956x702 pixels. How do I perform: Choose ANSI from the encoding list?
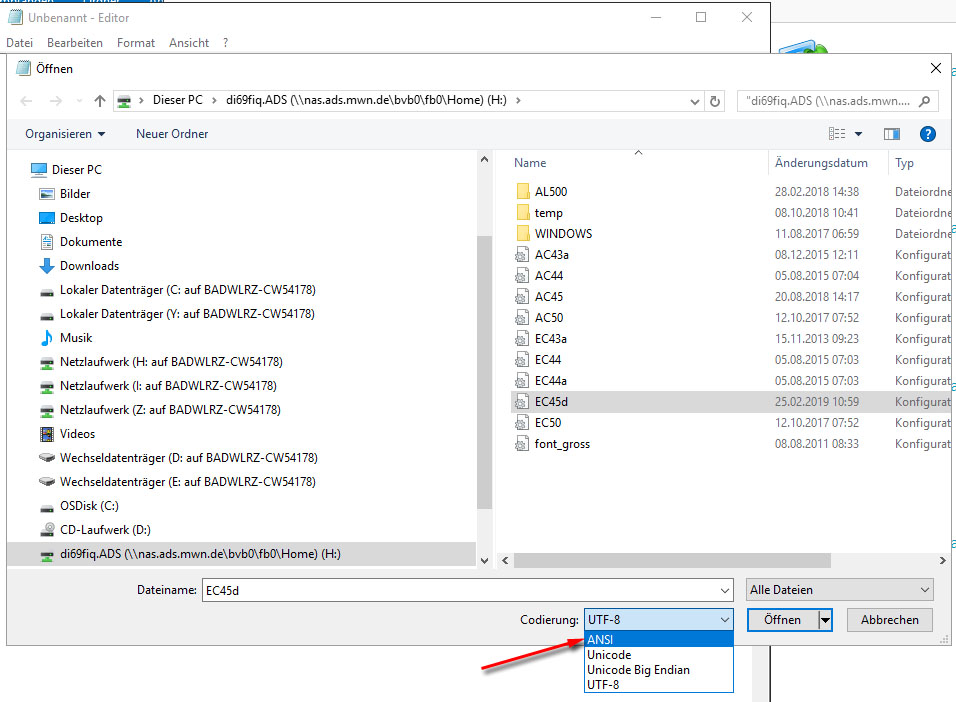coord(601,640)
